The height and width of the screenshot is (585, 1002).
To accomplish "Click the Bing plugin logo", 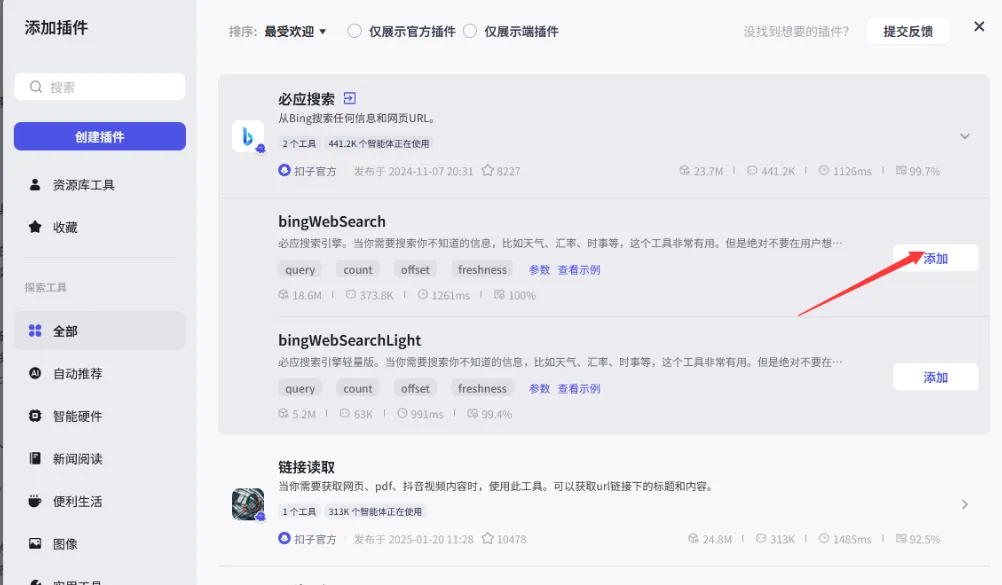I will (x=248, y=136).
